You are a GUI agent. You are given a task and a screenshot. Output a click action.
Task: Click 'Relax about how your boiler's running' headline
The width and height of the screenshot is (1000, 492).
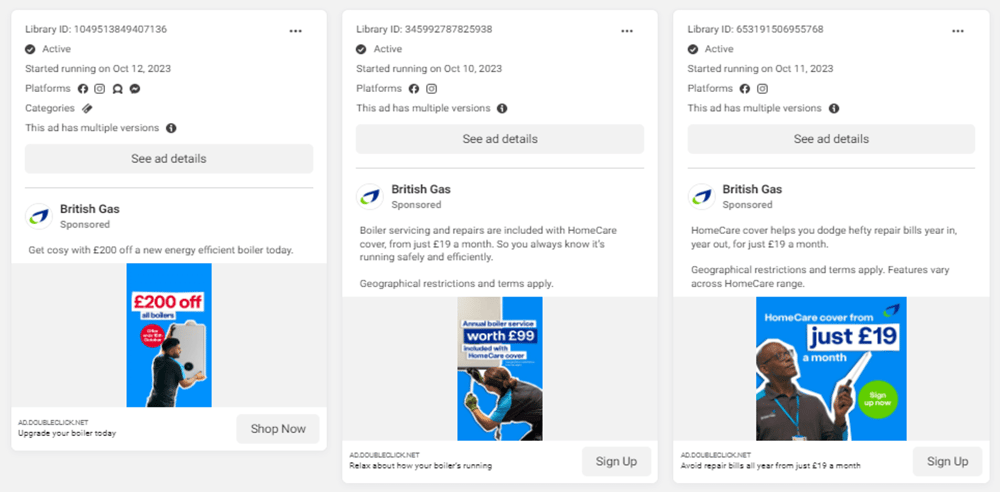(x=420, y=466)
